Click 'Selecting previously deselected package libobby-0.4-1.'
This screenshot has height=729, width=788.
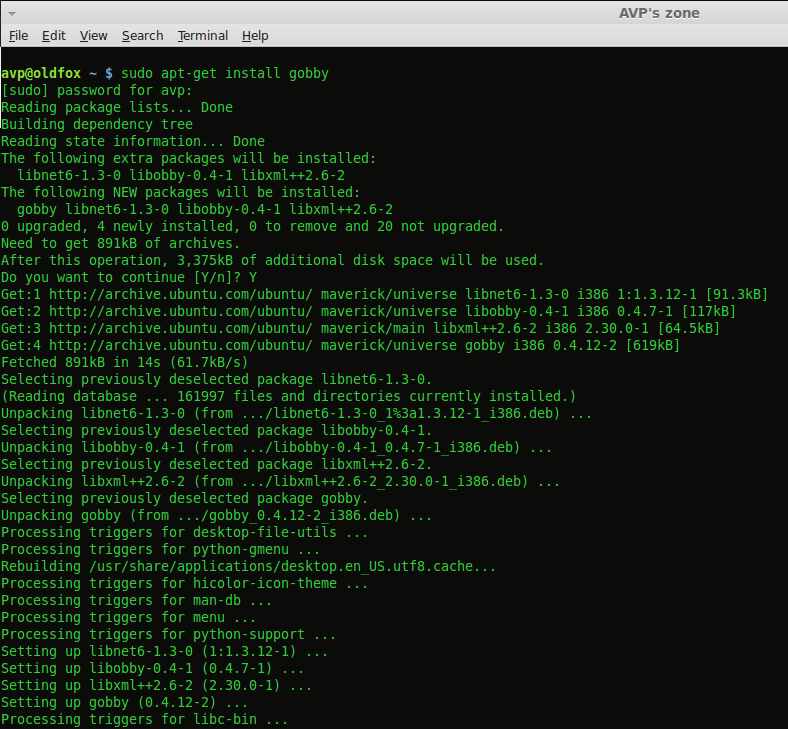[217, 431]
